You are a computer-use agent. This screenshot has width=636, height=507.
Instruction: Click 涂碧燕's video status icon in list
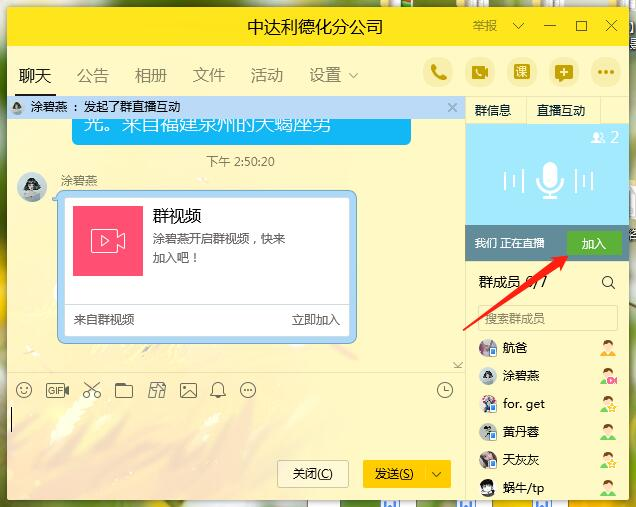(x=608, y=376)
